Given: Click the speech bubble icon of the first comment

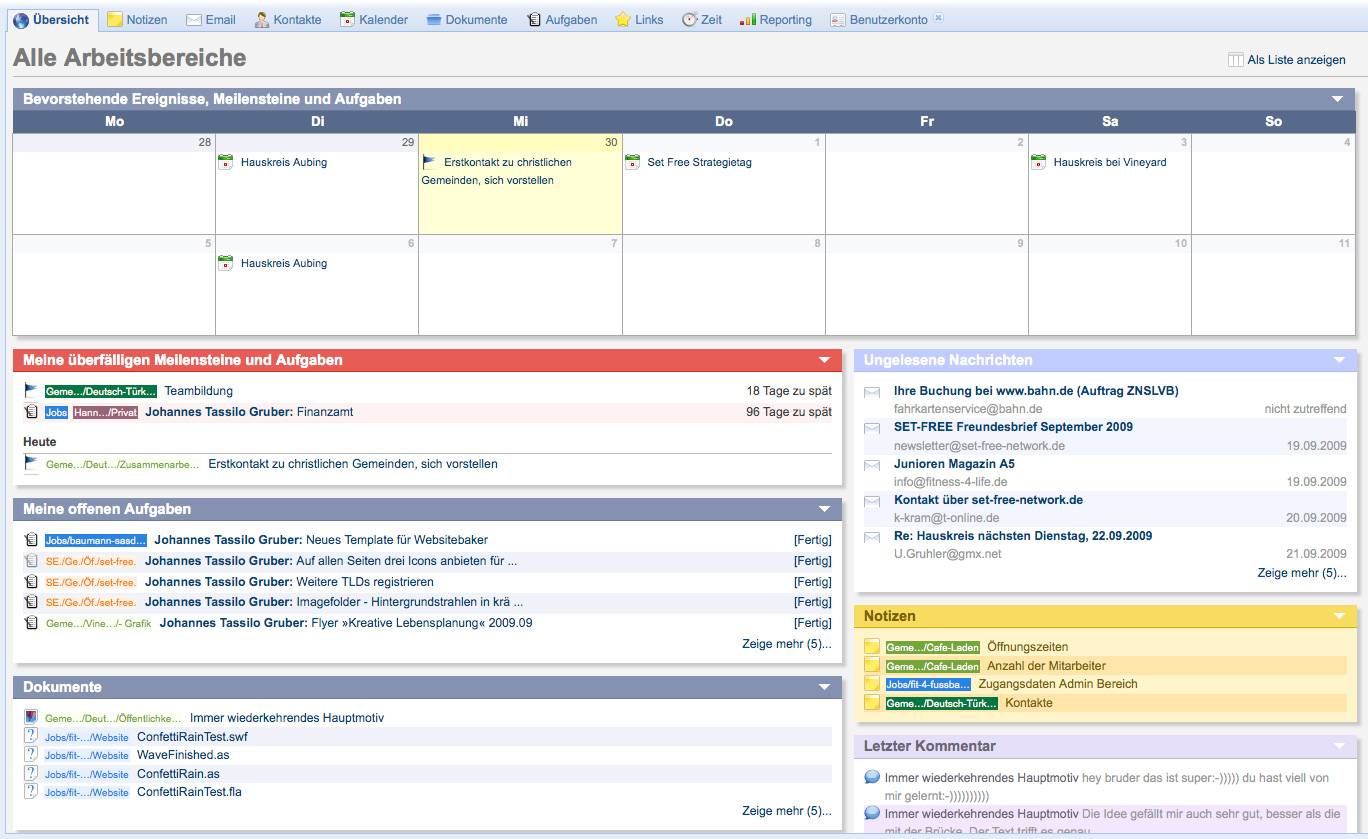Looking at the screenshot, I should 872,777.
